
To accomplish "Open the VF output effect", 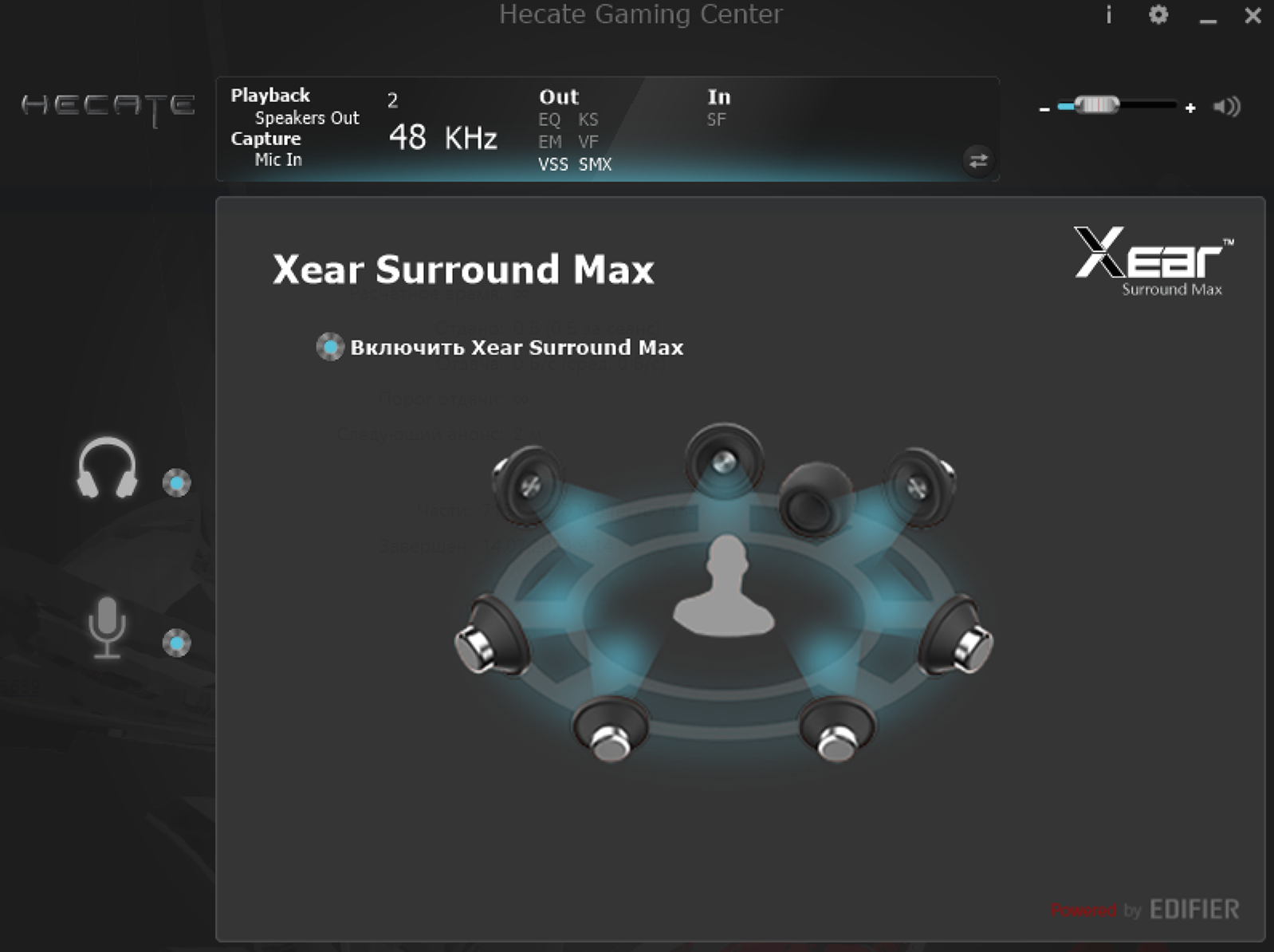I will 588,142.
